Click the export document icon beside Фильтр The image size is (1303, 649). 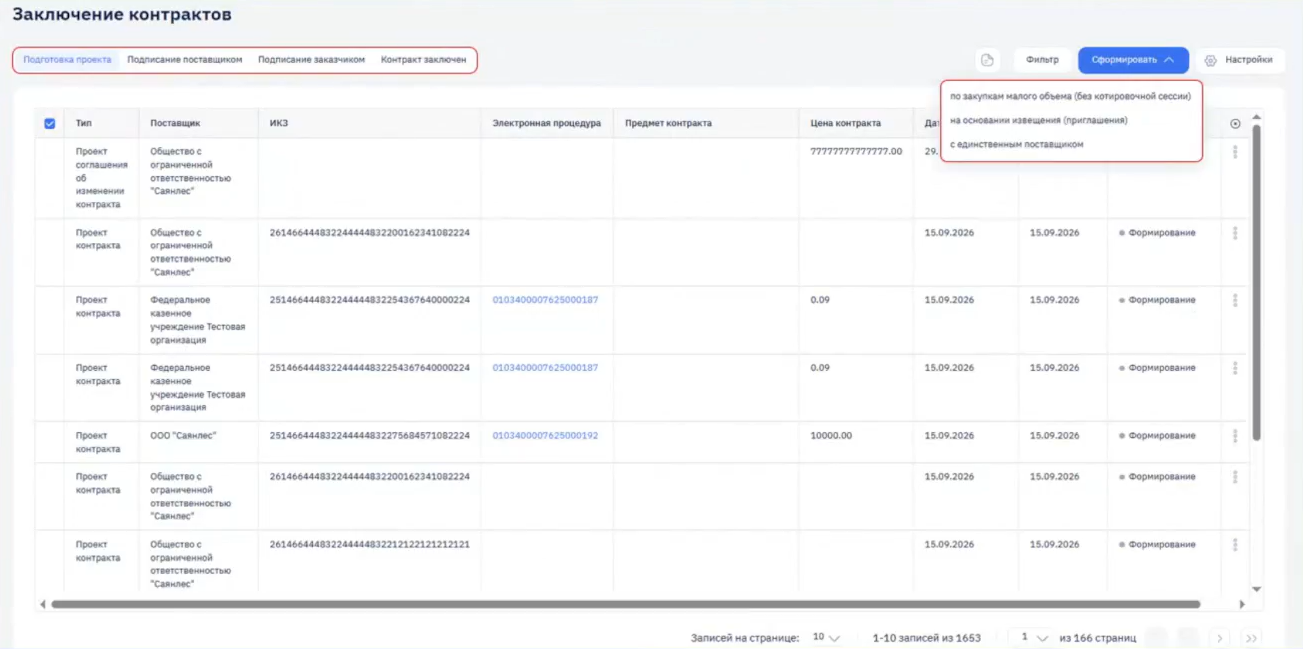pyautogui.click(x=987, y=60)
